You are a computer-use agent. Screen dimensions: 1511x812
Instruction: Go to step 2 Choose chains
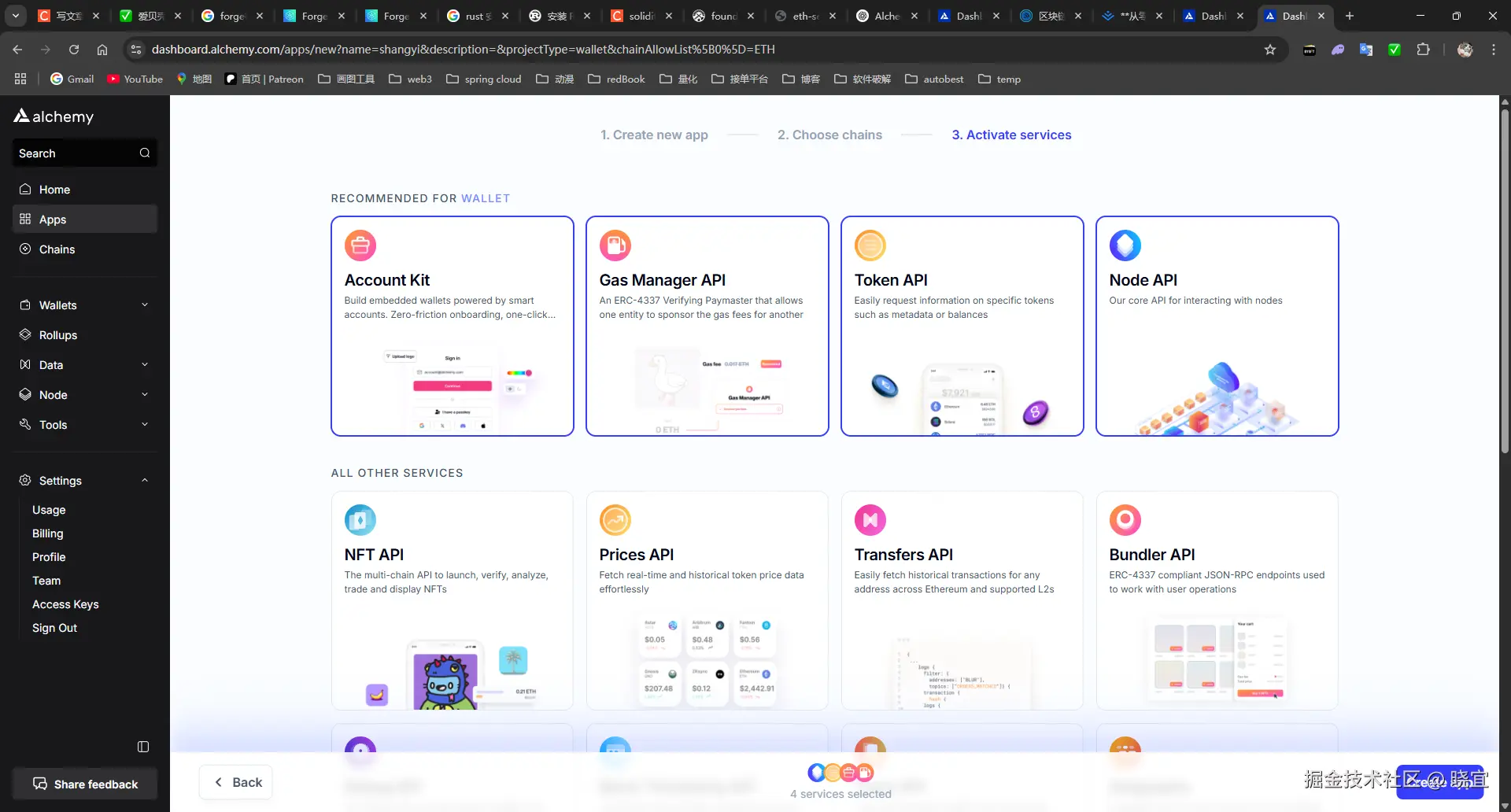tap(829, 135)
